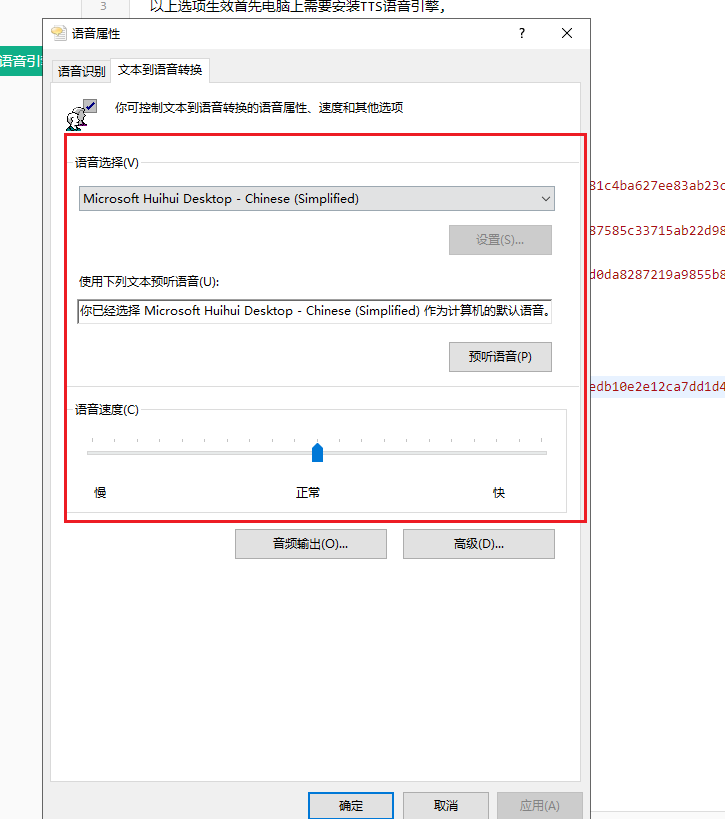This screenshot has height=819, width=725.
Task: Click the 应用(A) apply button
Action: coord(539,805)
